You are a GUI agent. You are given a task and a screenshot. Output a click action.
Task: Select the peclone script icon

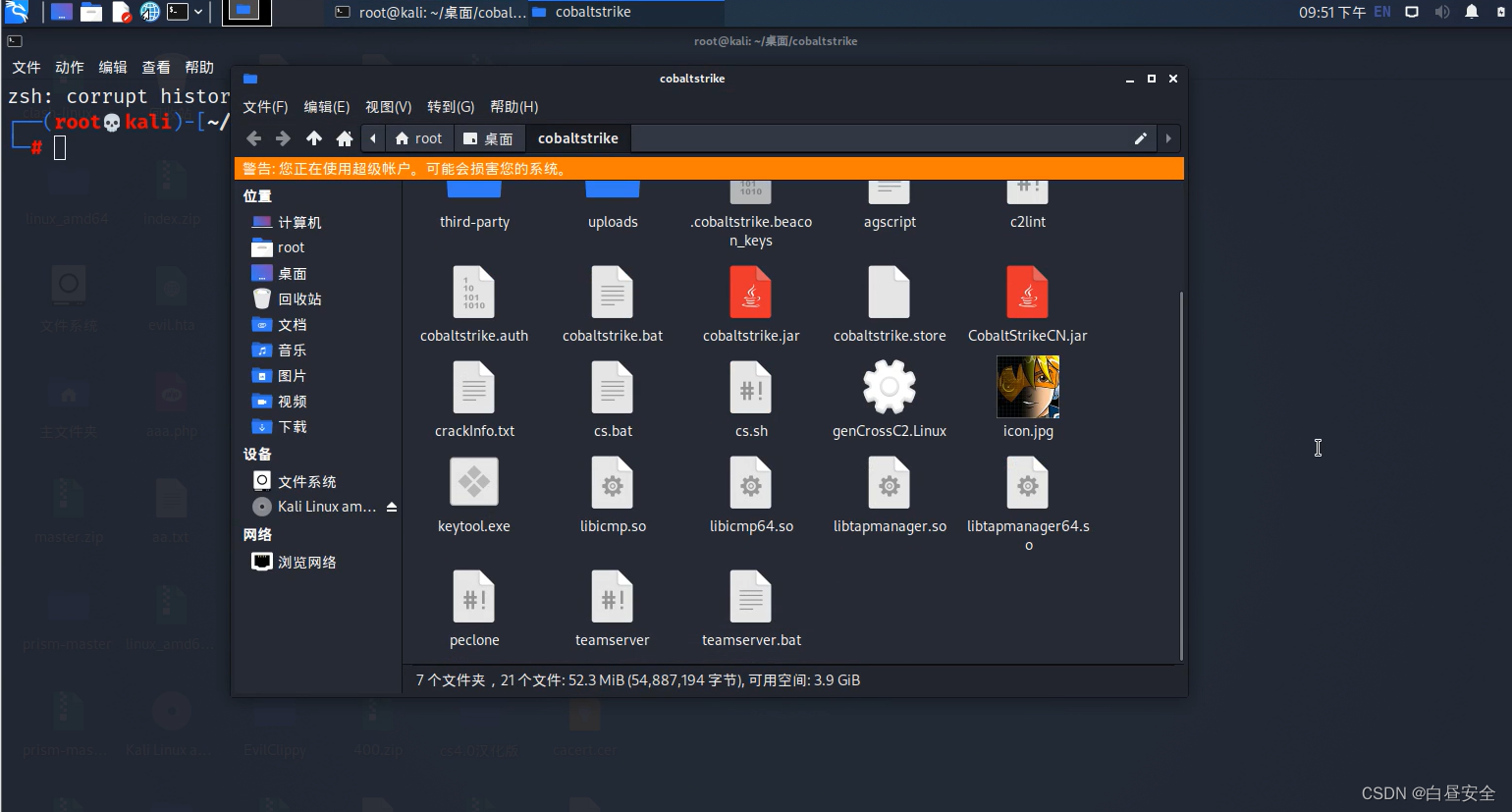coord(474,597)
